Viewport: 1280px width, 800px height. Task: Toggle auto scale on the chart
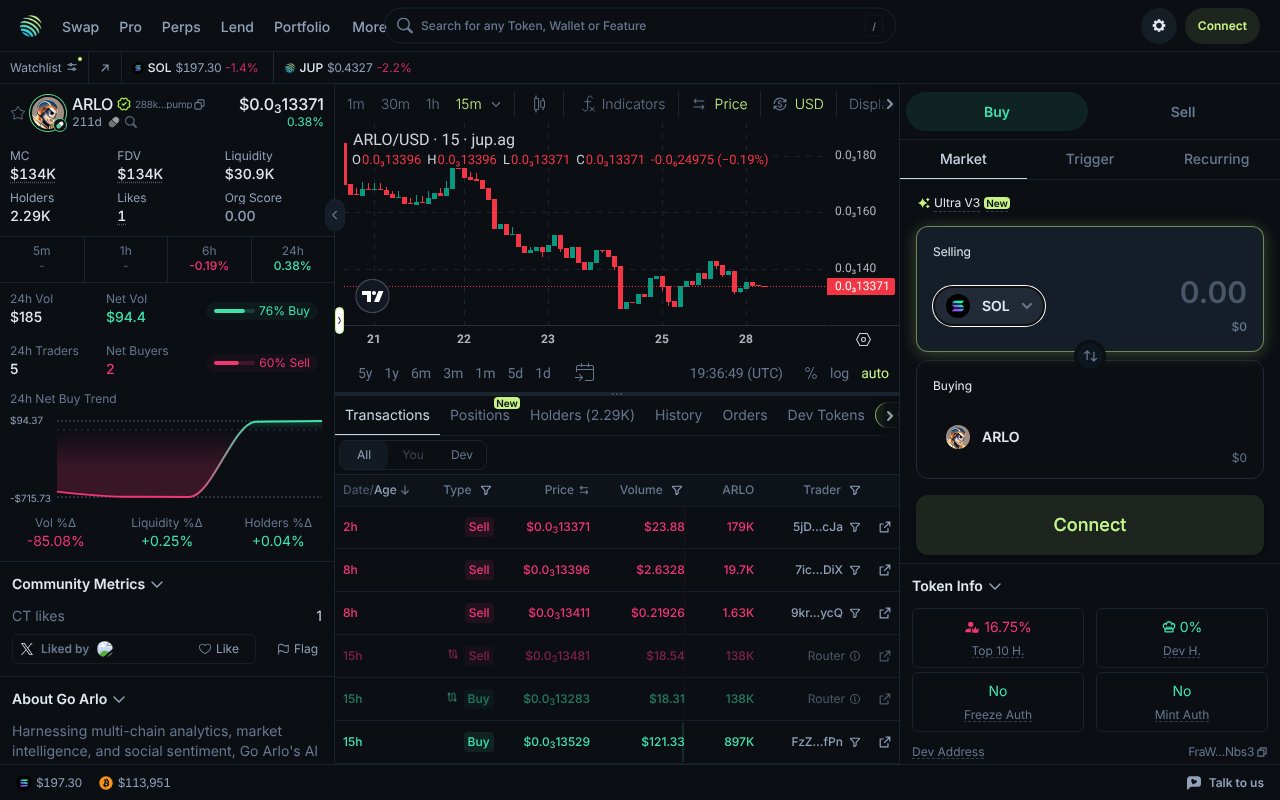[875, 373]
